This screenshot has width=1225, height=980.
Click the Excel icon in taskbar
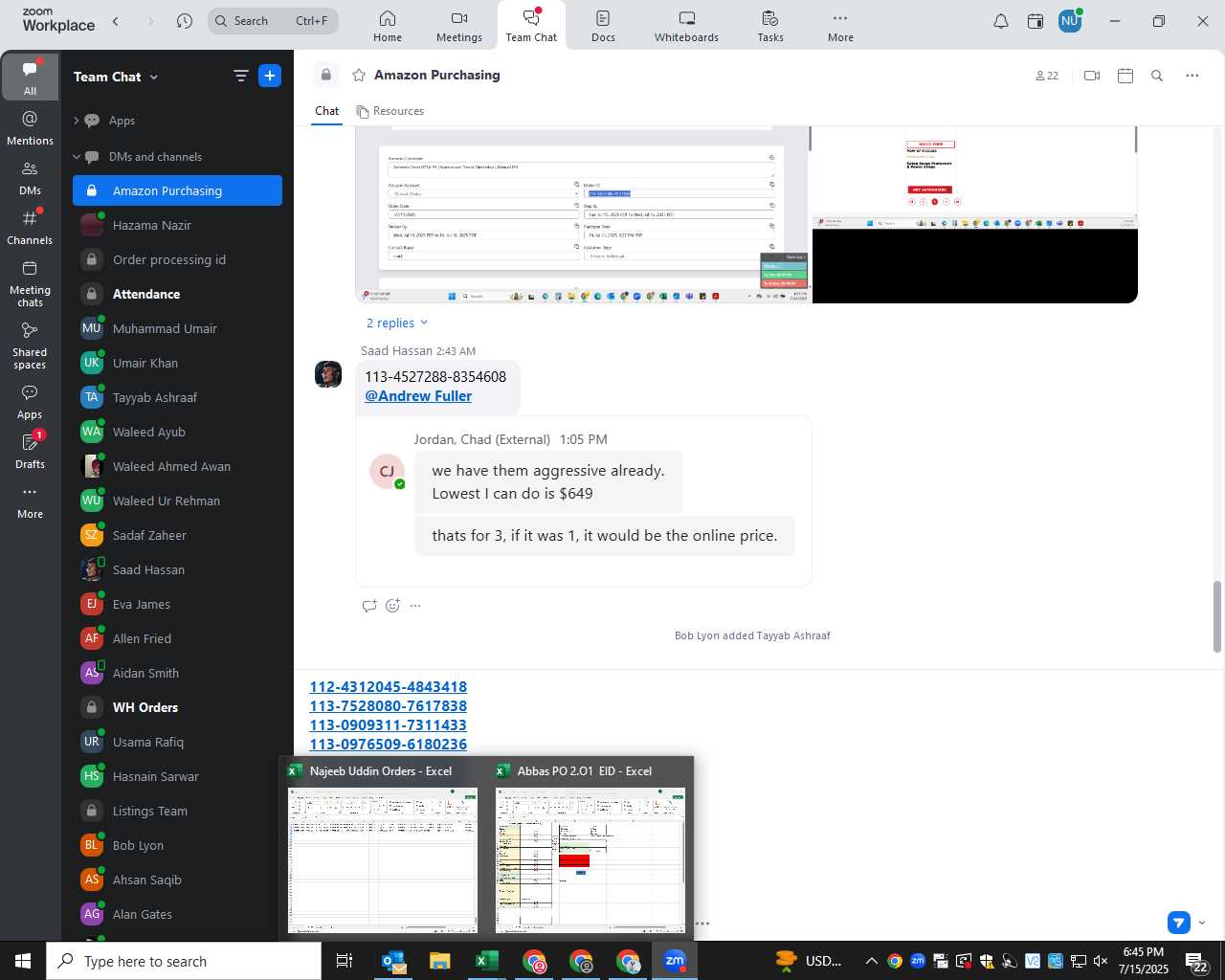pos(486,961)
